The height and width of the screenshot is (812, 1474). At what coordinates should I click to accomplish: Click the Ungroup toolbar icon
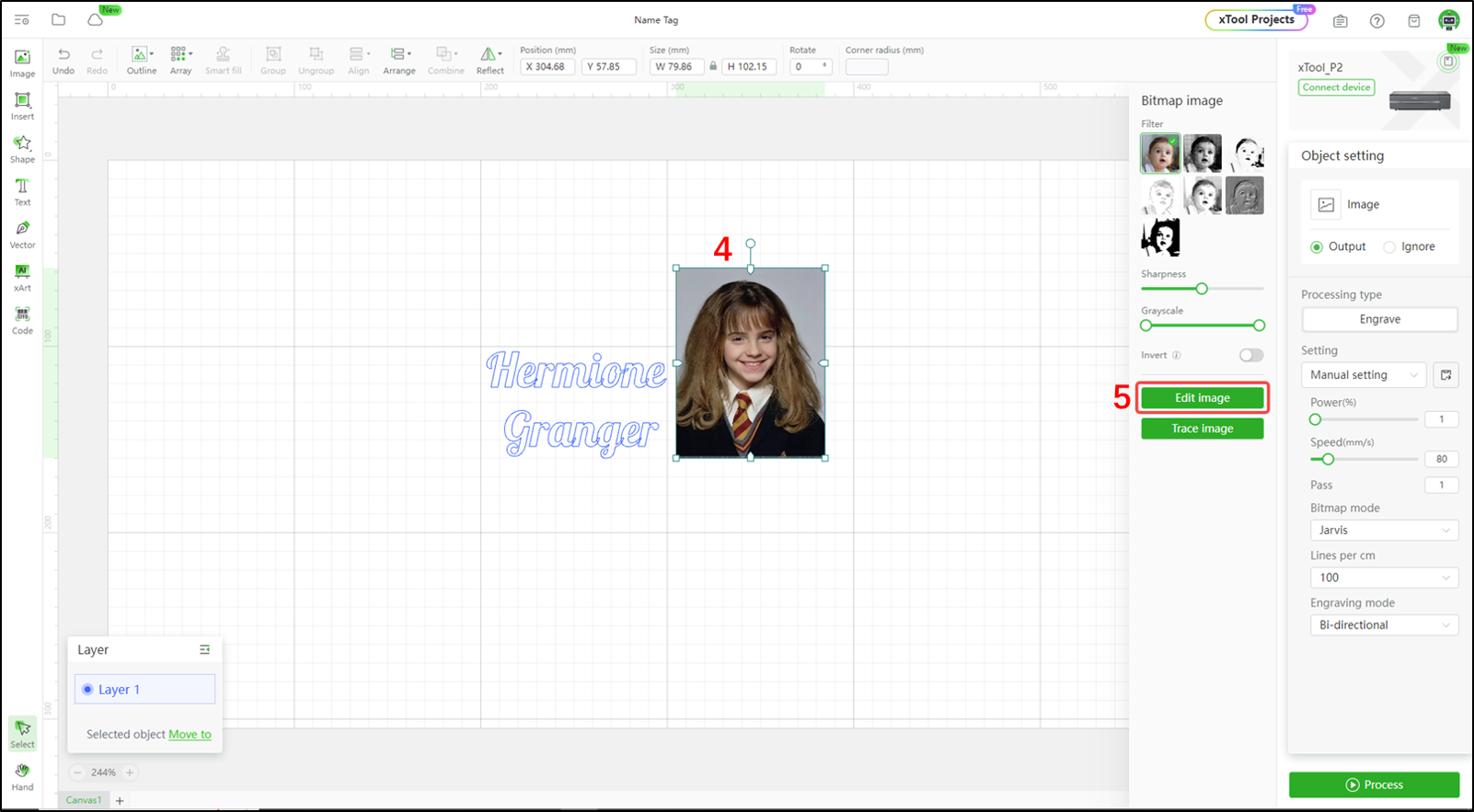316,61
